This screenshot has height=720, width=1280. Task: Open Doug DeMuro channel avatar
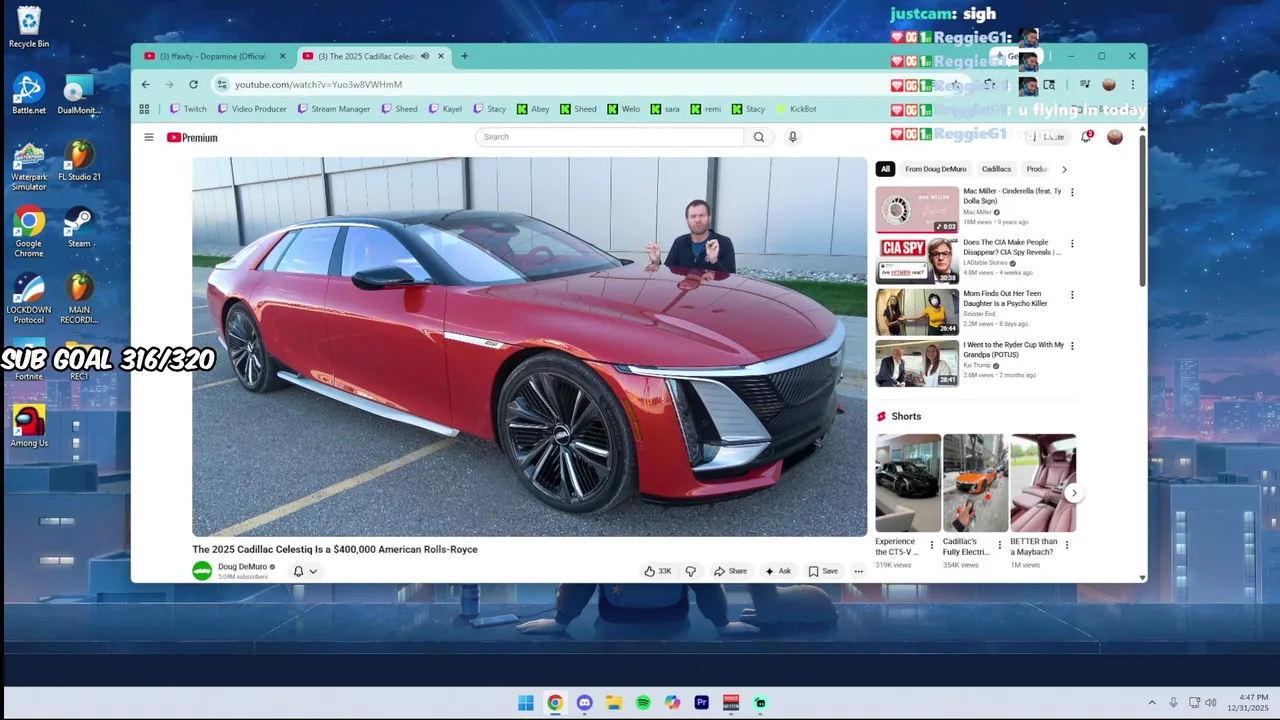pyautogui.click(x=202, y=571)
